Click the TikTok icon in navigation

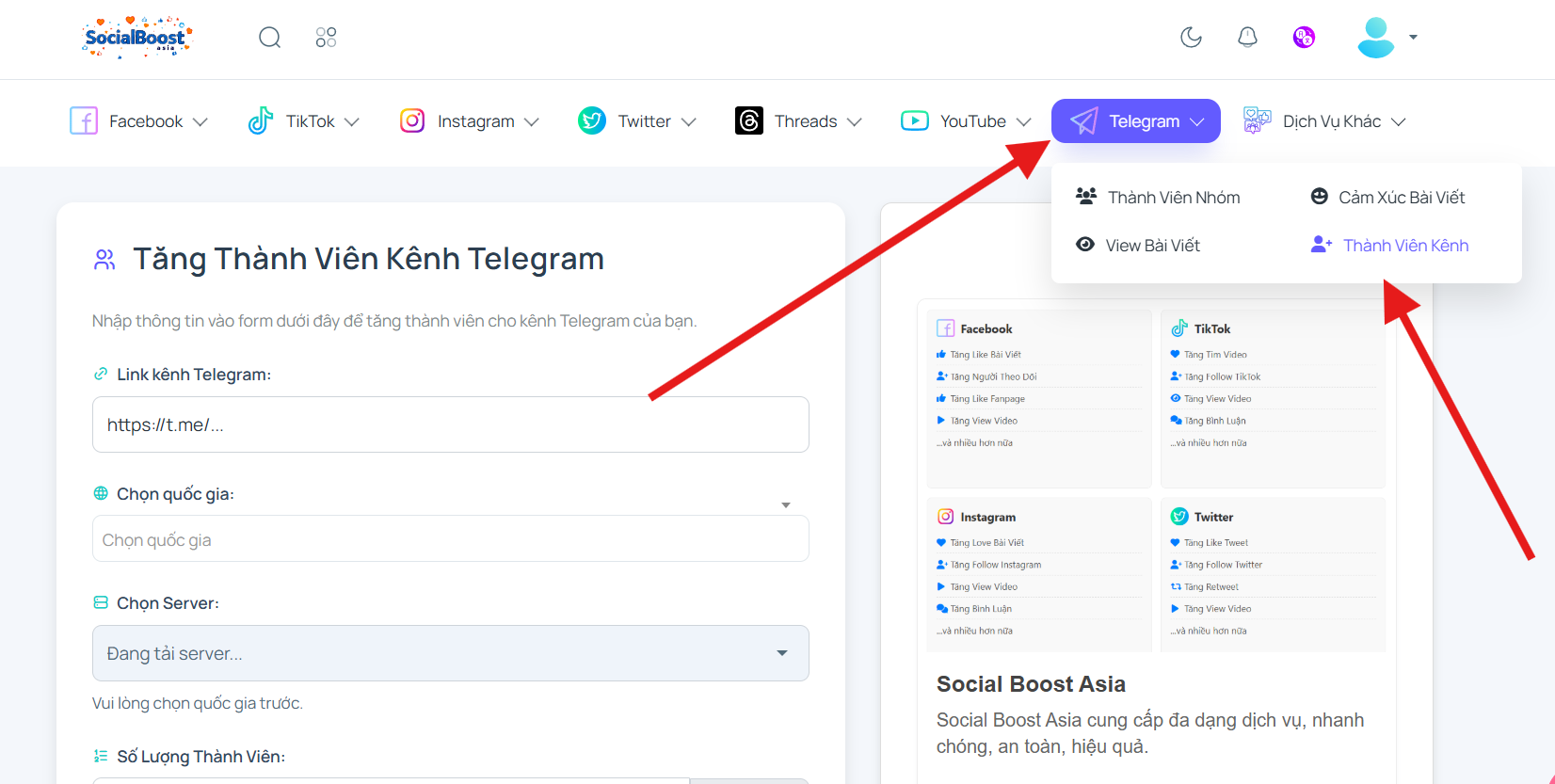click(261, 120)
